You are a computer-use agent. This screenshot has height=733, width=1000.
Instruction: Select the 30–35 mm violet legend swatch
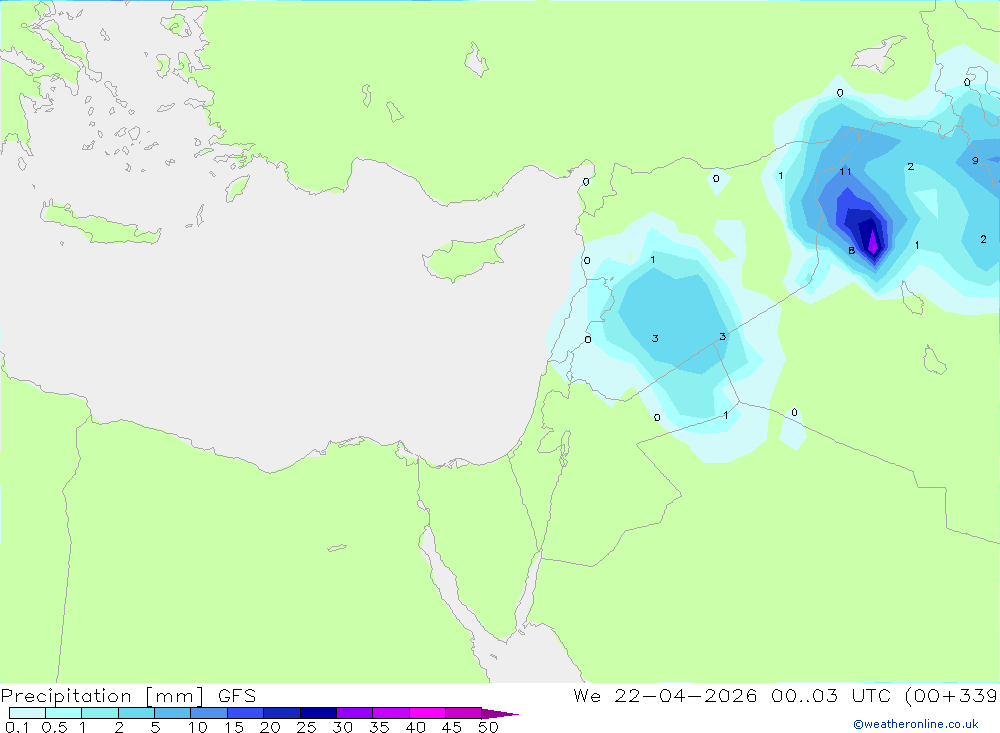point(354,713)
